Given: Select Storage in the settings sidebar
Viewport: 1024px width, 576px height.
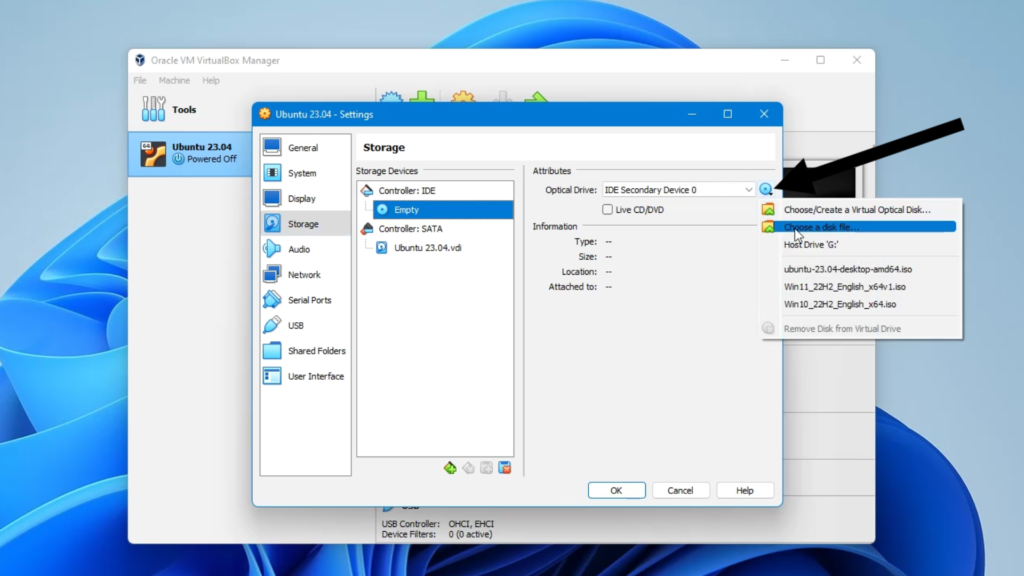Looking at the screenshot, I should point(305,224).
